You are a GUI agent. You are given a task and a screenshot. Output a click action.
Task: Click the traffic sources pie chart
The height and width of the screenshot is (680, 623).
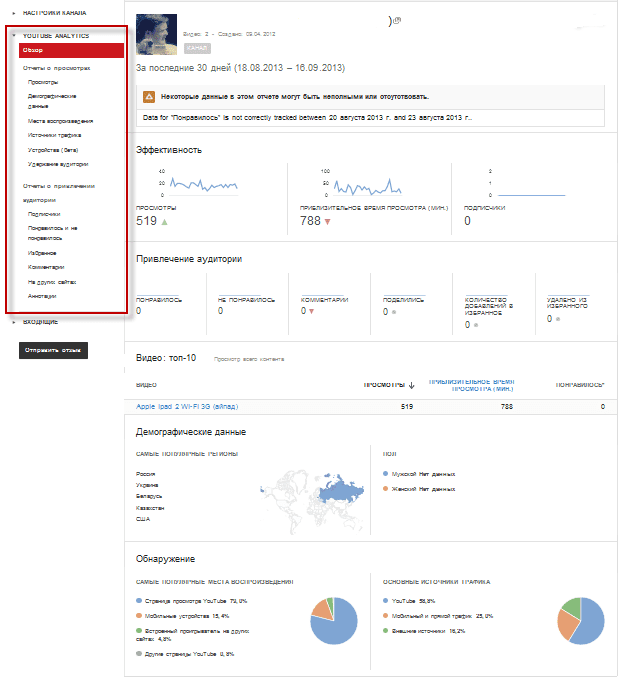(x=581, y=618)
